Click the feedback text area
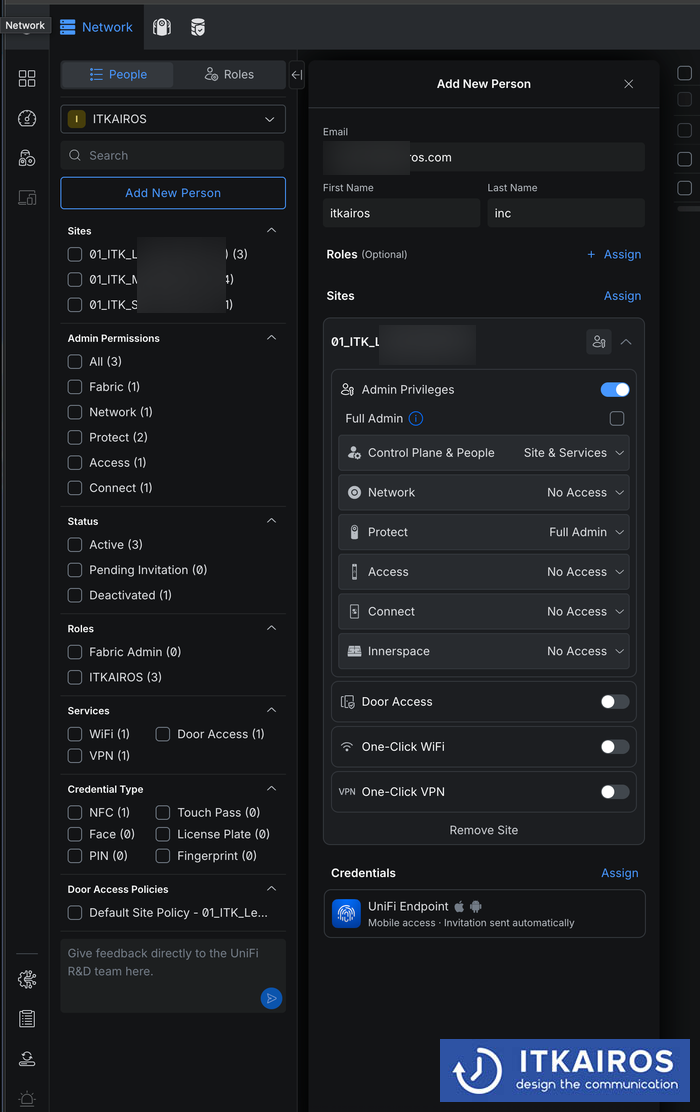This screenshot has height=1112, width=700. click(173, 975)
